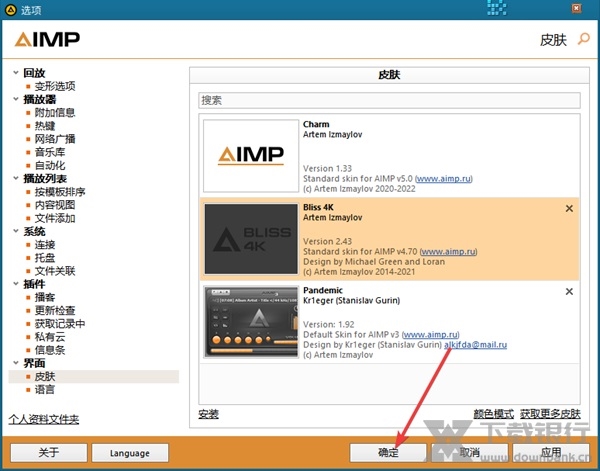The height and width of the screenshot is (471, 600).
Task: Open www.aimp.ru link under Charm skin
Action: 444,179
